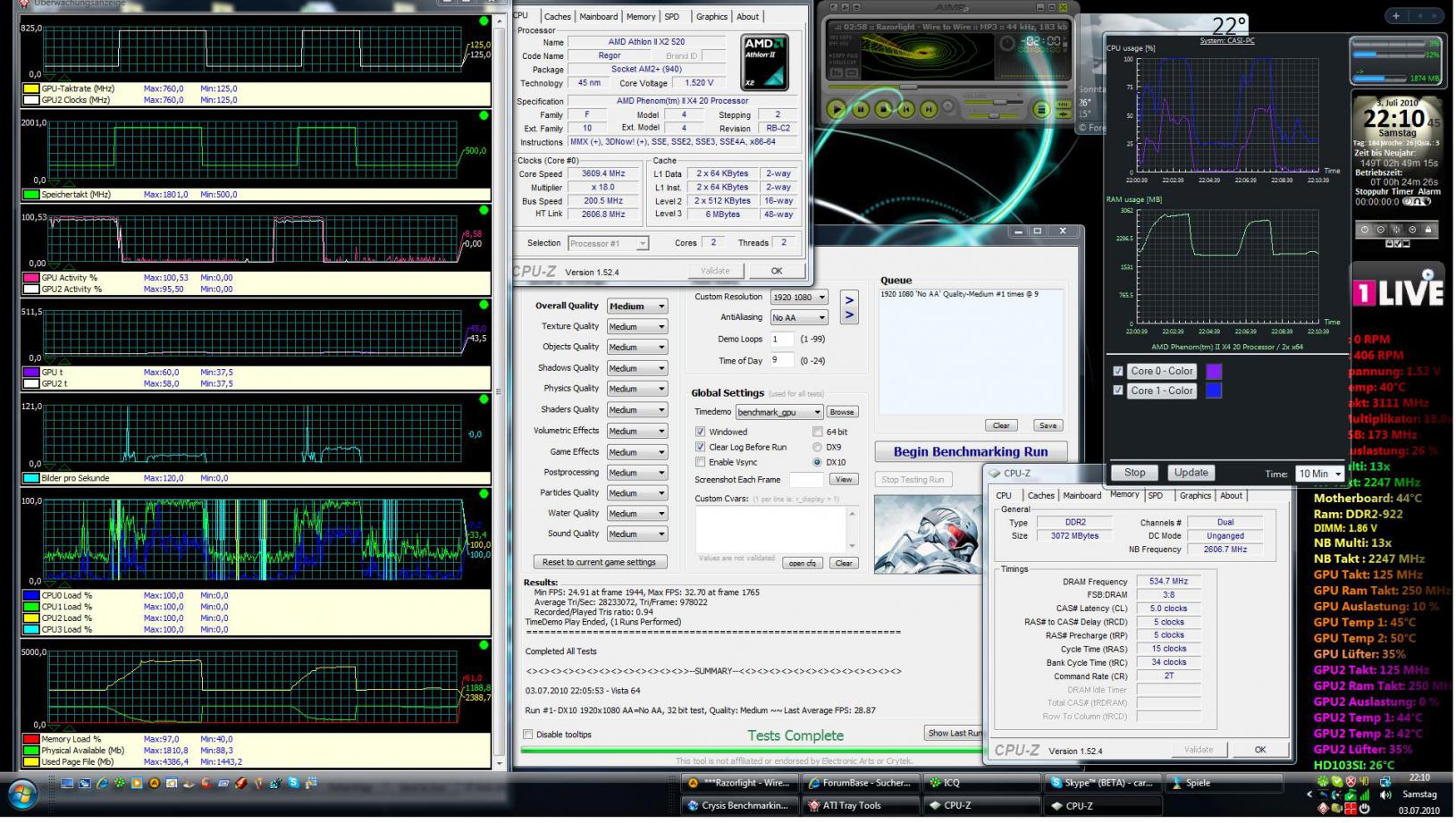
Task: Click the Browse button next to Timedemo
Action: (842, 412)
